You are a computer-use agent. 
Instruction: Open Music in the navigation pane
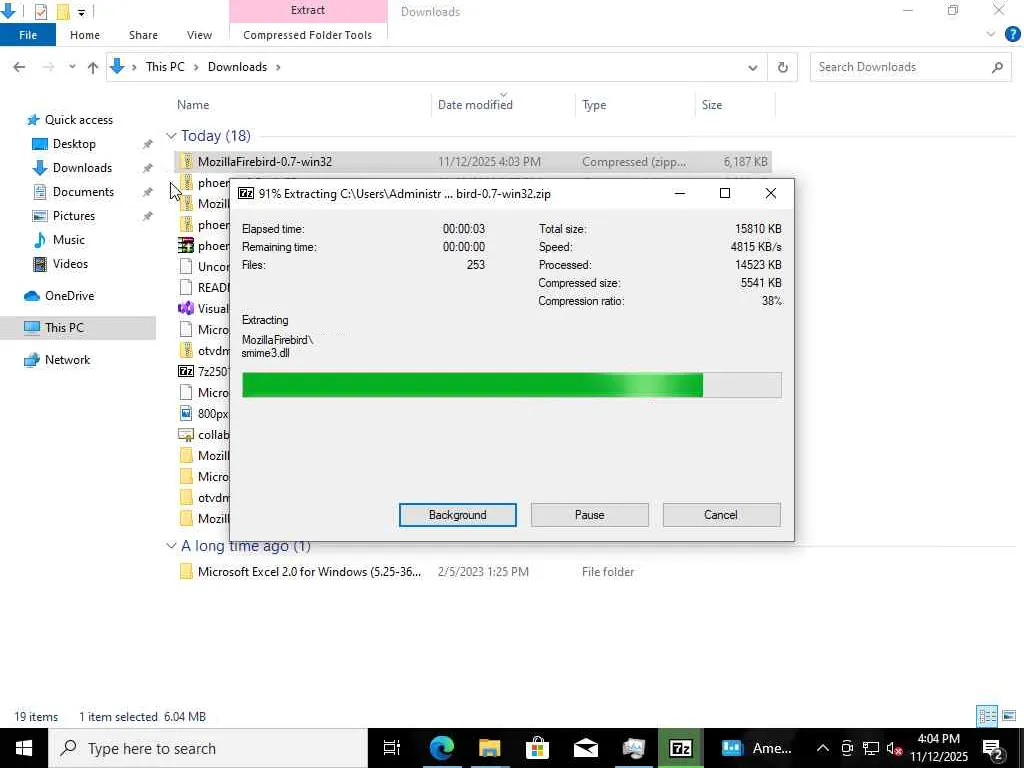[x=69, y=240]
